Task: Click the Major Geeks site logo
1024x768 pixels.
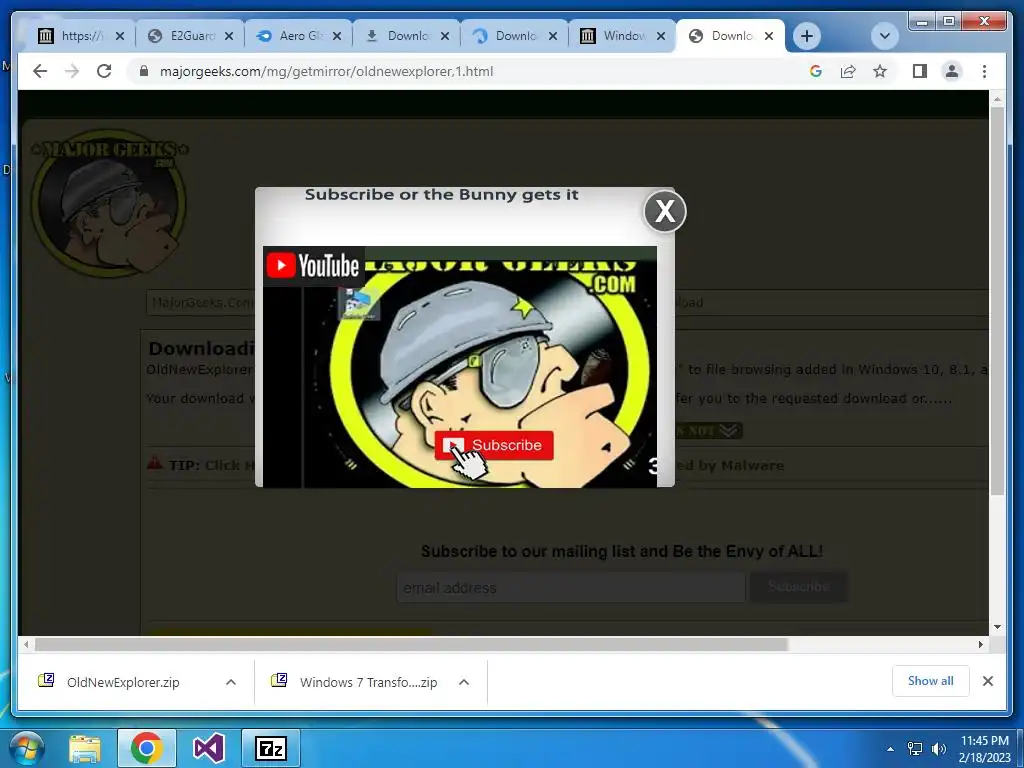Action: [x=108, y=202]
